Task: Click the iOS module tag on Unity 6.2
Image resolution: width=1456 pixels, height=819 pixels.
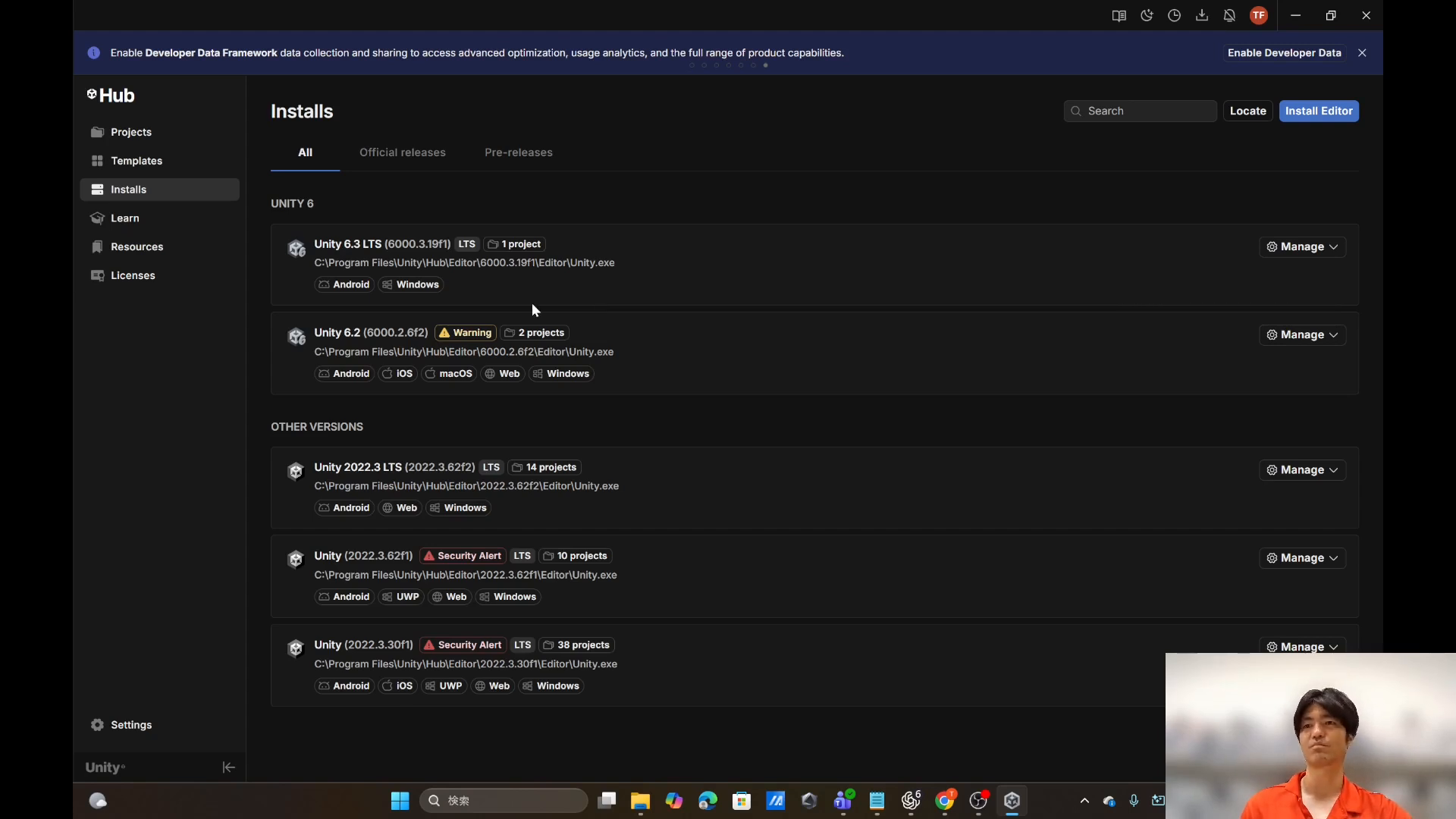Action: [x=397, y=374]
